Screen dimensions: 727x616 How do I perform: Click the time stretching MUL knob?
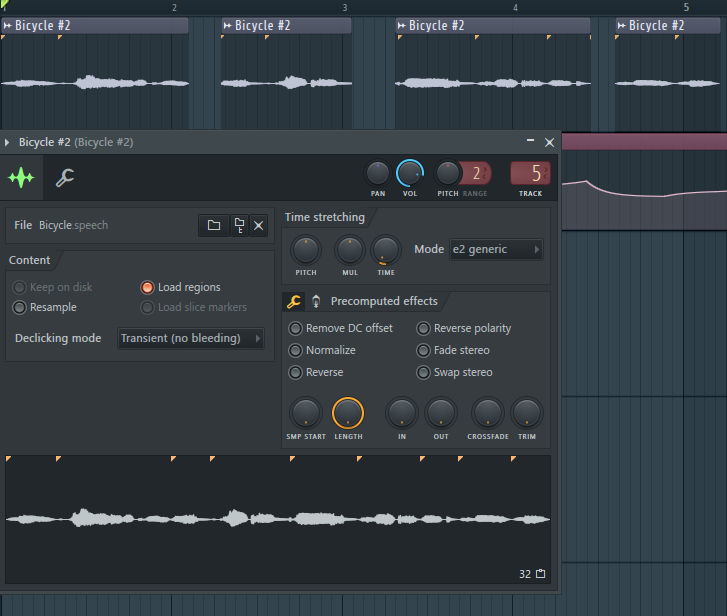pos(350,250)
